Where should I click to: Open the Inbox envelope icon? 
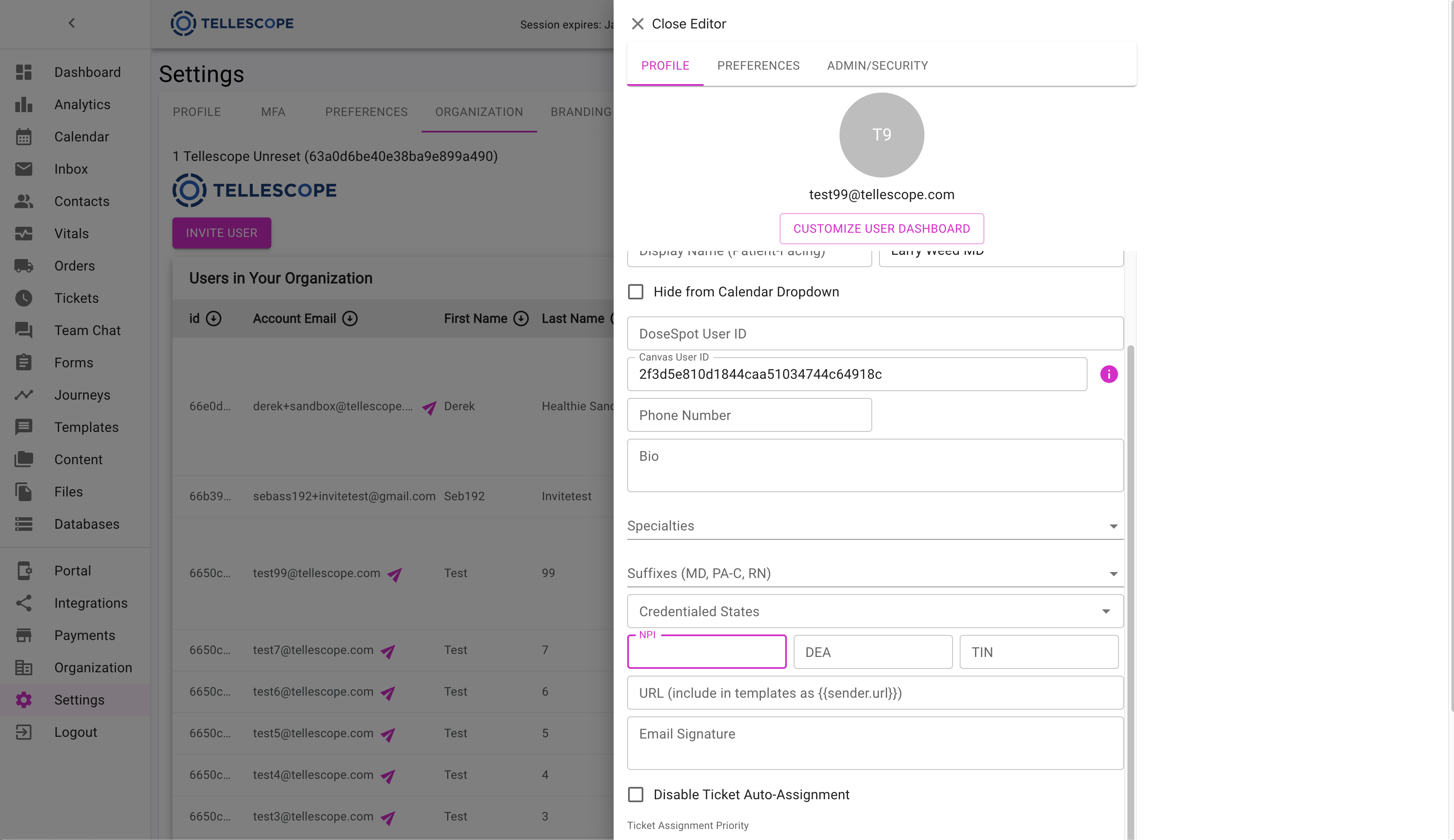tap(24, 169)
